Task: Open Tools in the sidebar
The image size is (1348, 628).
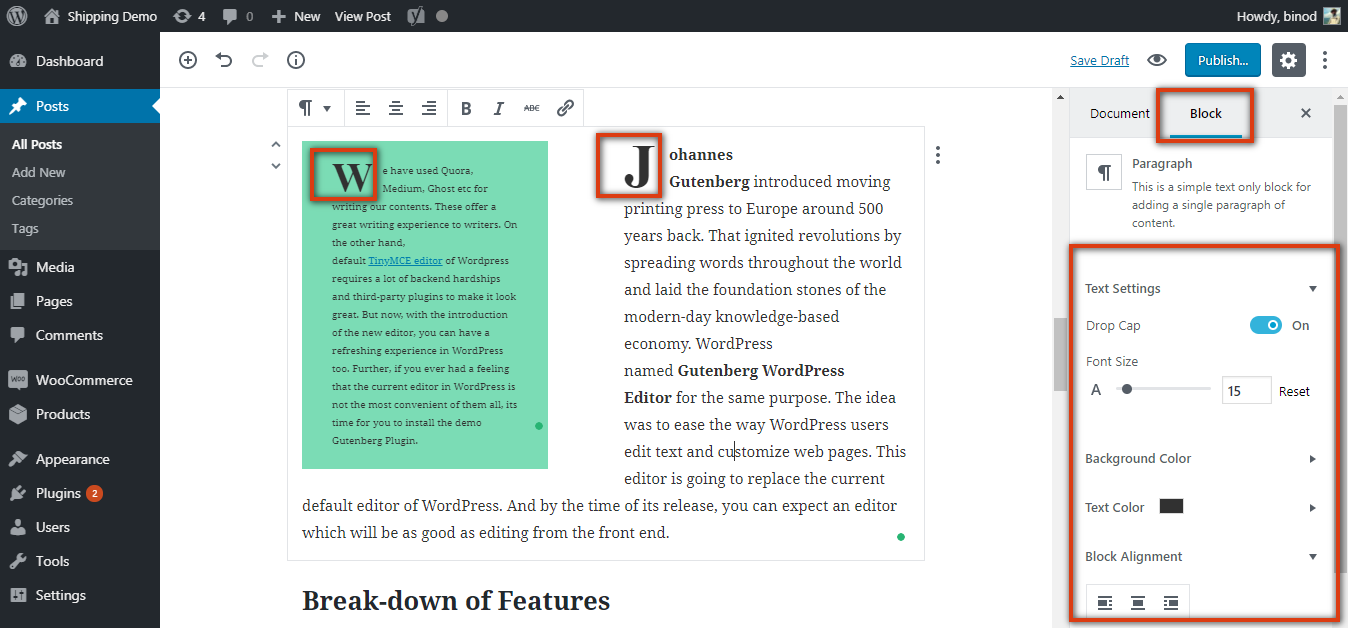Action: pyautogui.click(x=80, y=561)
